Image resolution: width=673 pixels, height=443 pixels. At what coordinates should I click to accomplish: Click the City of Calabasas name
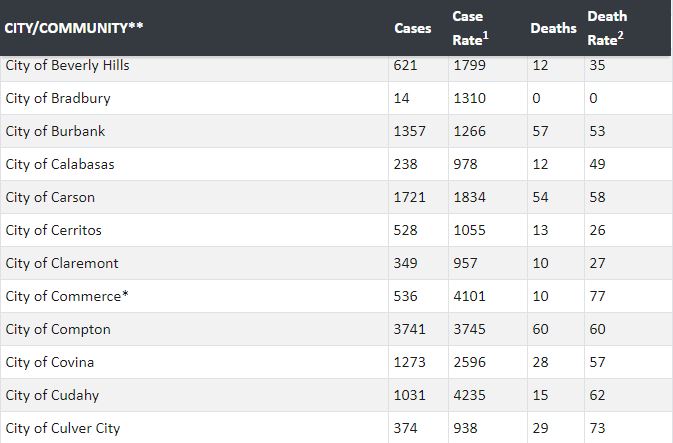click(60, 164)
